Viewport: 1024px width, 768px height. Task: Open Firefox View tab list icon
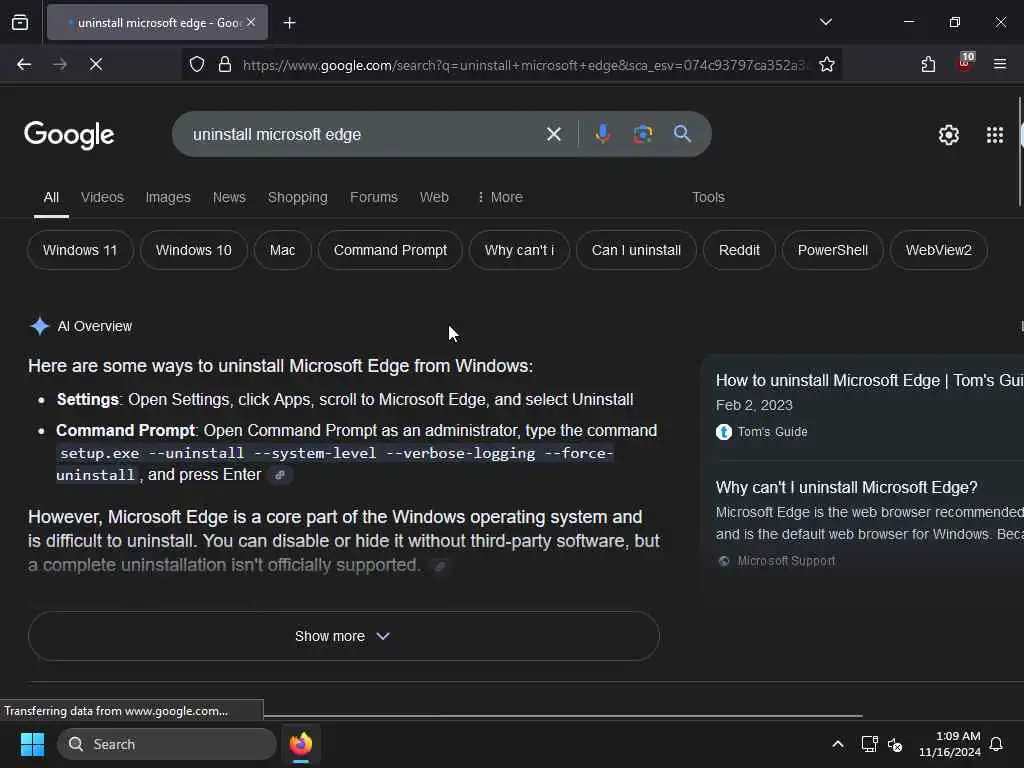20,23
